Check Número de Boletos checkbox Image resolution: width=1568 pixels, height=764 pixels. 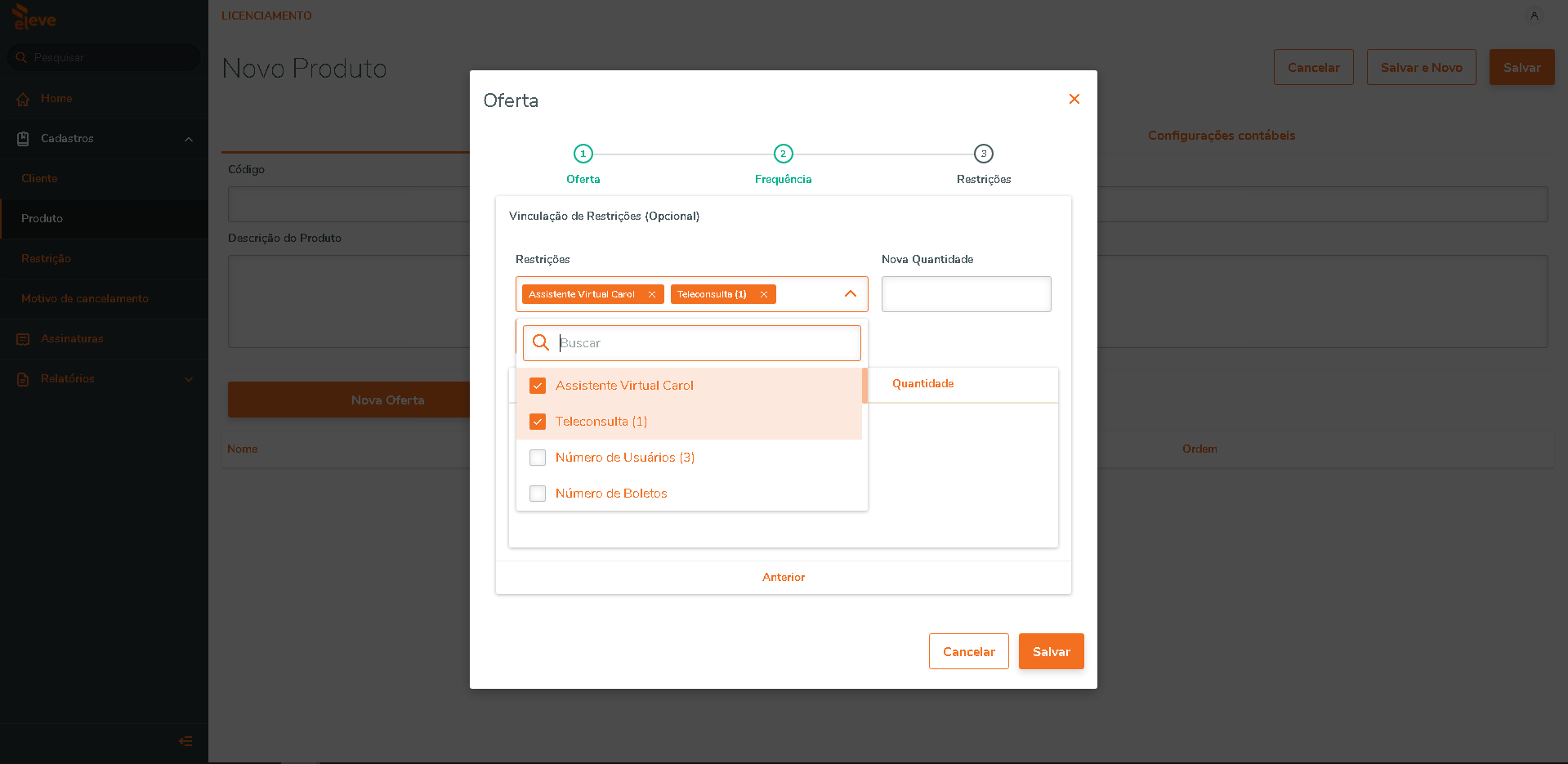pos(538,494)
